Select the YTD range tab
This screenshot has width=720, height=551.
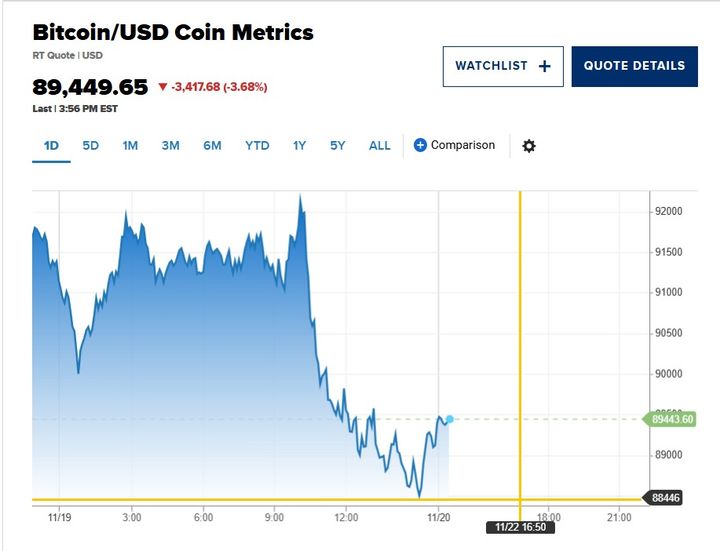257,146
